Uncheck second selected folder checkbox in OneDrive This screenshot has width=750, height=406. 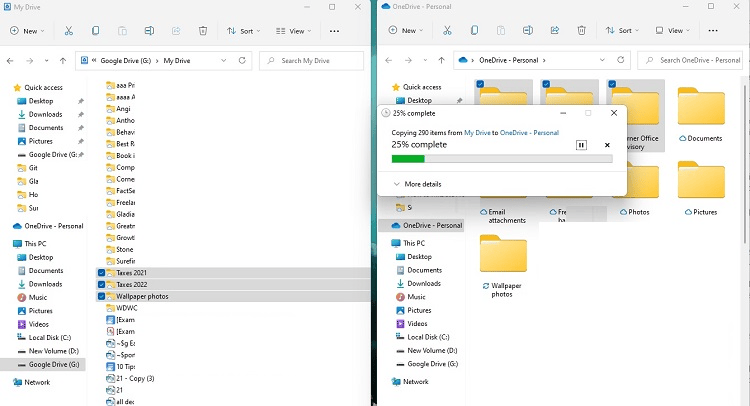click(x=546, y=84)
